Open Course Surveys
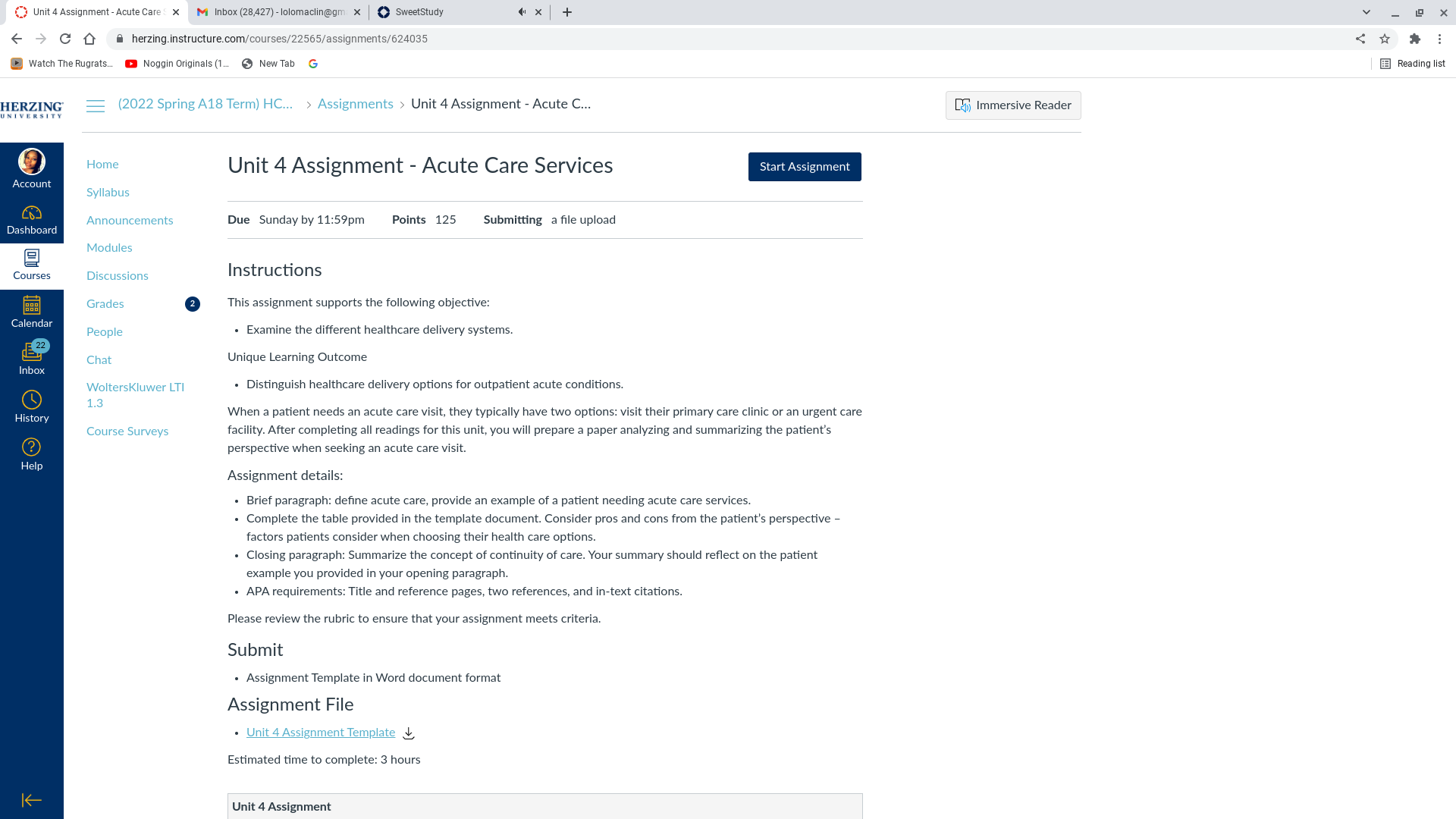The image size is (1456, 819). pos(127,431)
